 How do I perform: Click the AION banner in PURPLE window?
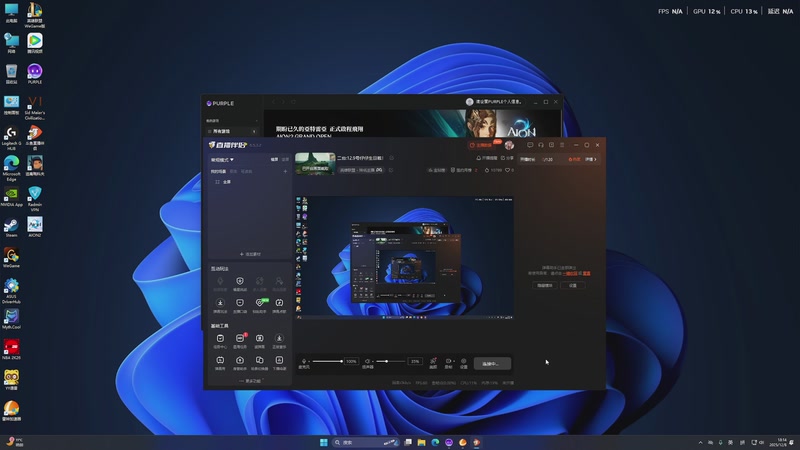[x=412, y=123]
